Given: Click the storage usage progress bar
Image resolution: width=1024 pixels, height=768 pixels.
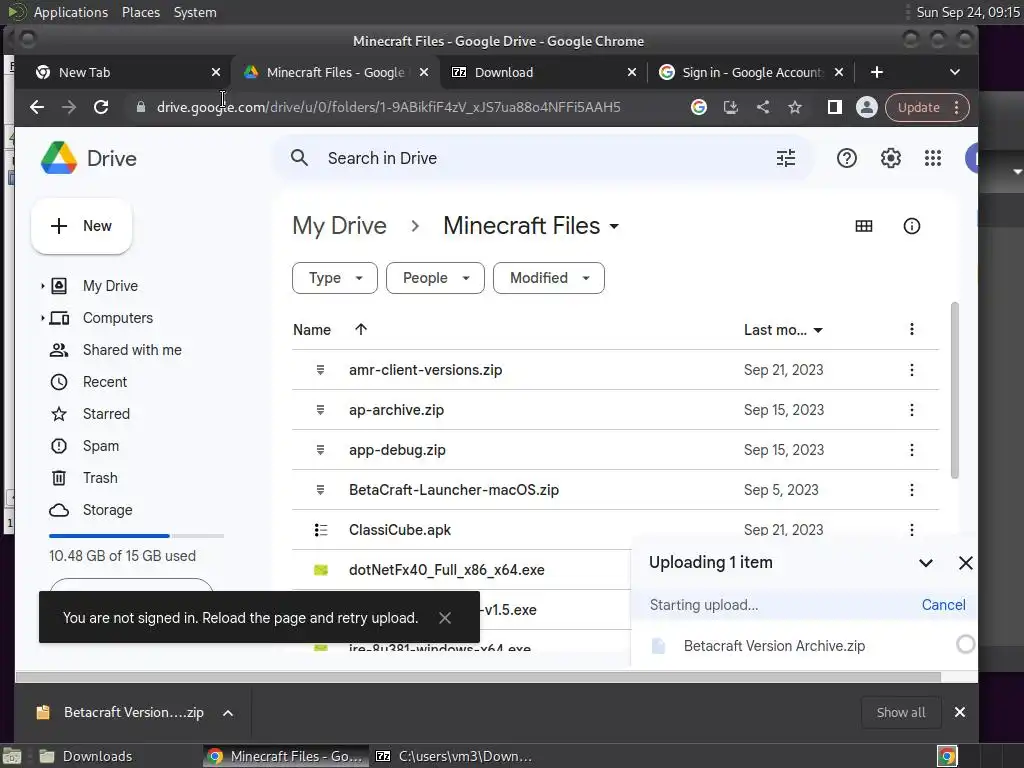Looking at the screenshot, I should point(136,536).
